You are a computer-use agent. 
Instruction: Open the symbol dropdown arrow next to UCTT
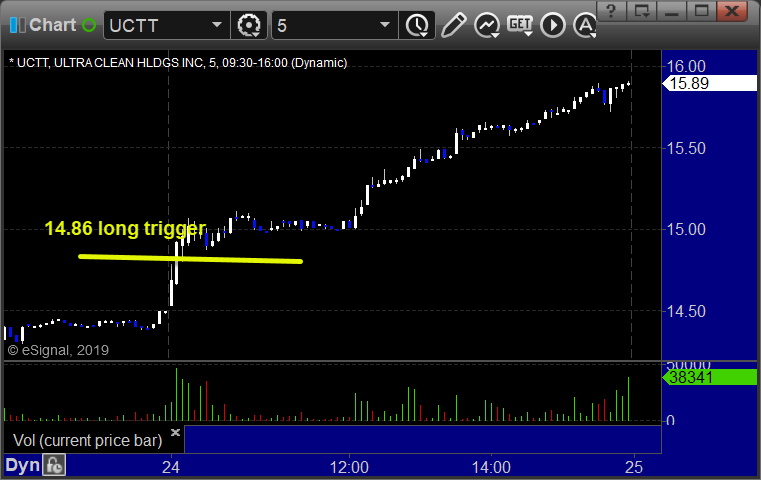pos(217,25)
